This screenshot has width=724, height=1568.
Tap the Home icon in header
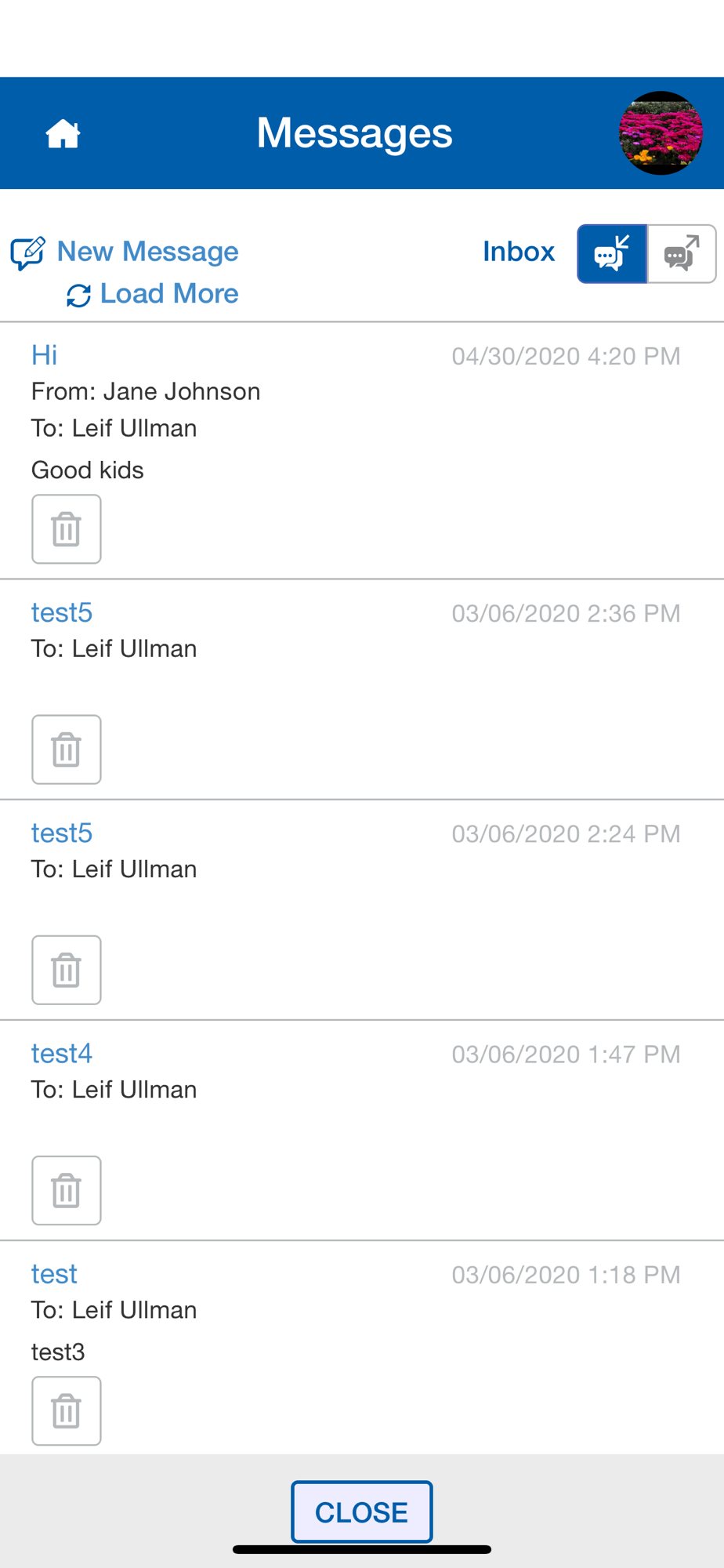point(63,134)
